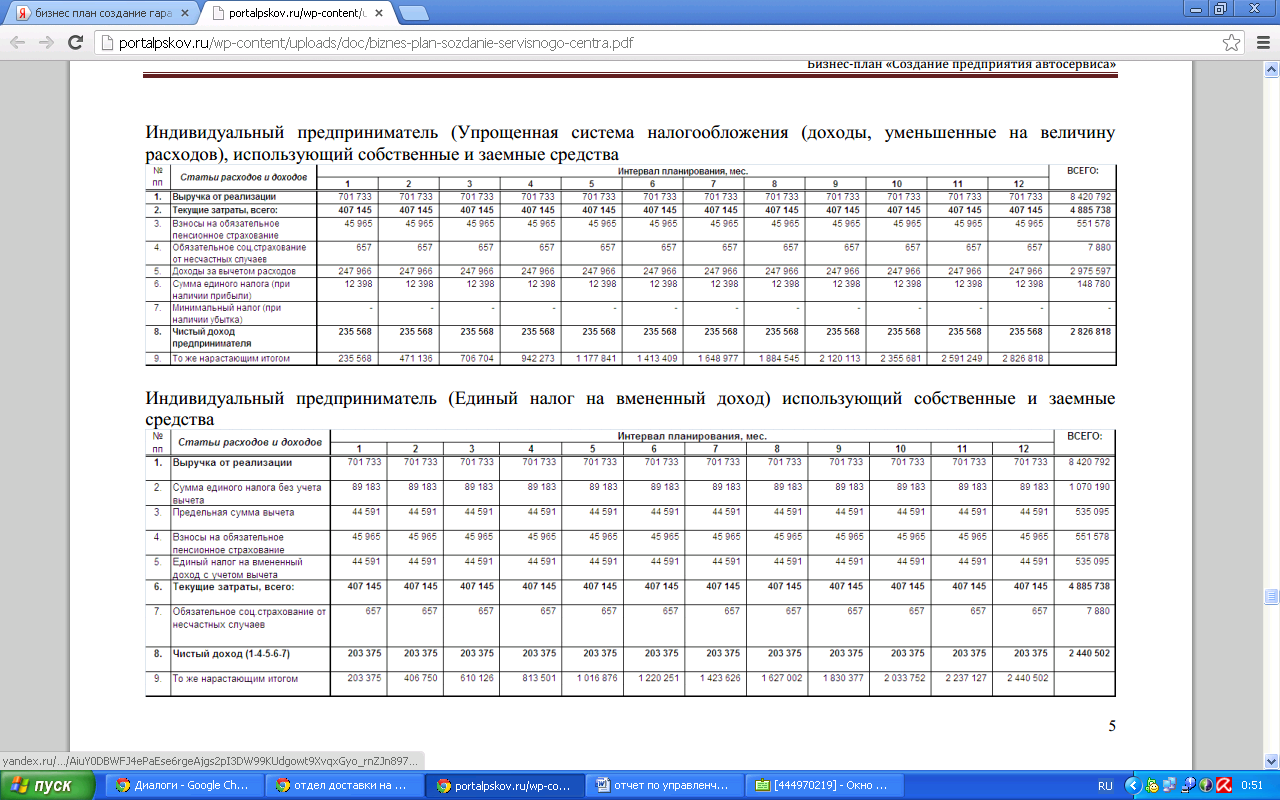The height and width of the screenshot is (800, 1280).
Task: Activate 'portalpskov.ru/wp-co...' taskbar button
Action: point(505,785)
